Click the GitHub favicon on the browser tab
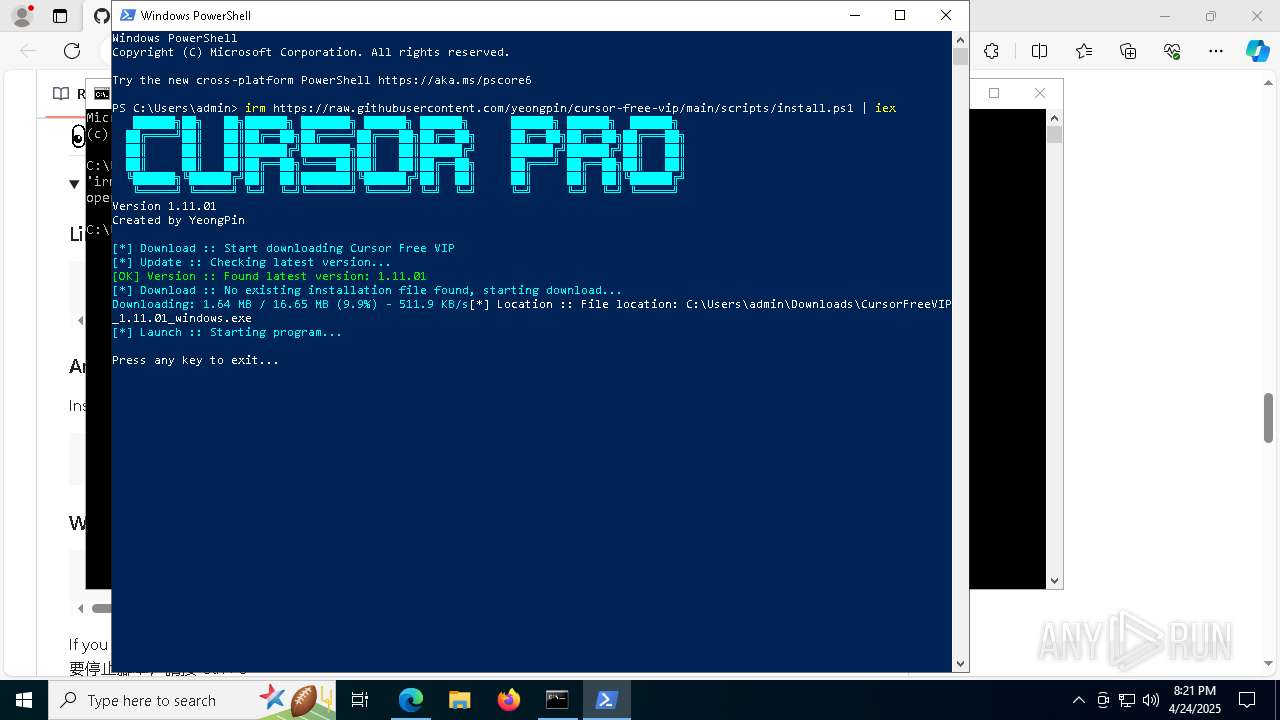Image resolution: width=1280 pixels, height=720 pixels. tap(101, 16)
